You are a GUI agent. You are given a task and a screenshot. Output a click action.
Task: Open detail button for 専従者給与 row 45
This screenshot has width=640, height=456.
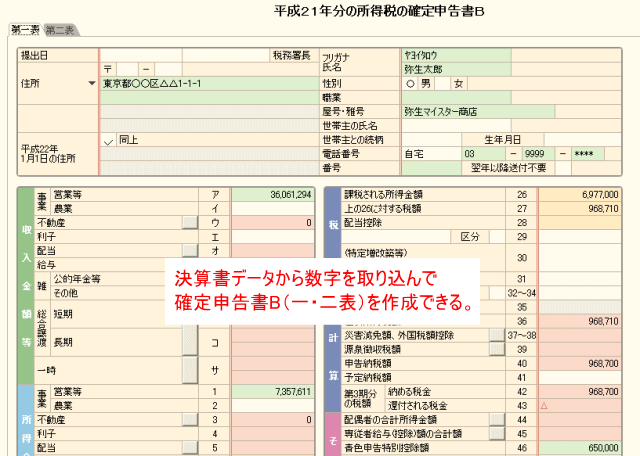[x=497, y=434]
